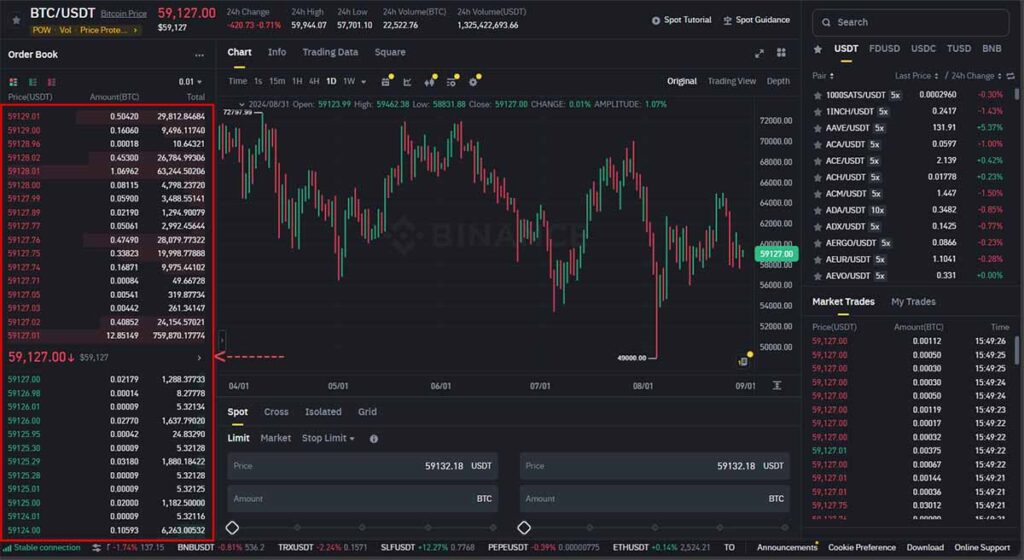This screenshot has width=1024, height=560.
Task: Open the Order Book more options menu
Action: [x=199, y=55]
